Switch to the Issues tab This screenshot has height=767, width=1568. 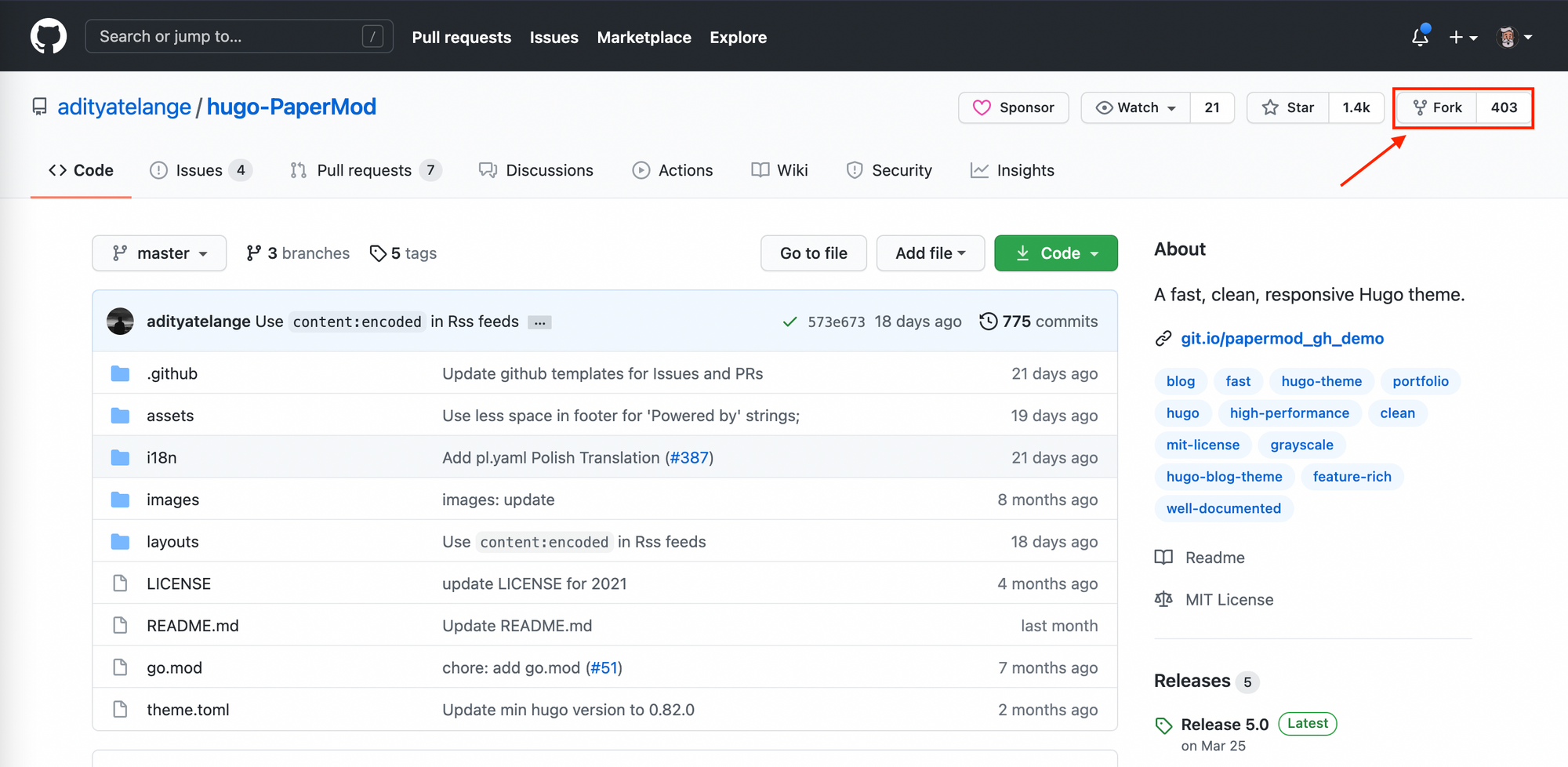coord(200,170)
